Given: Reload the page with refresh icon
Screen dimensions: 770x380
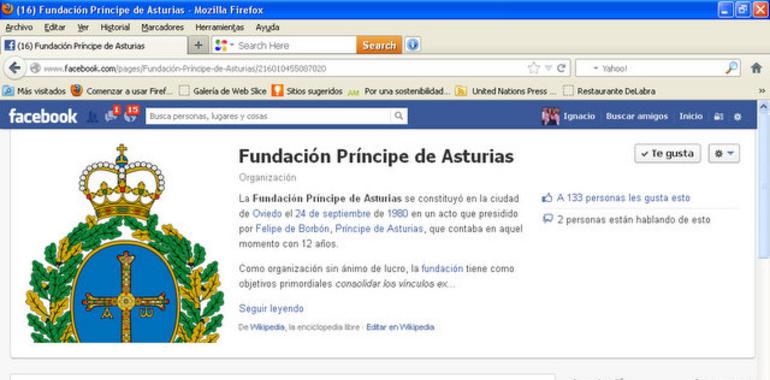Looking at the screenshot, I should click(561, 68).
